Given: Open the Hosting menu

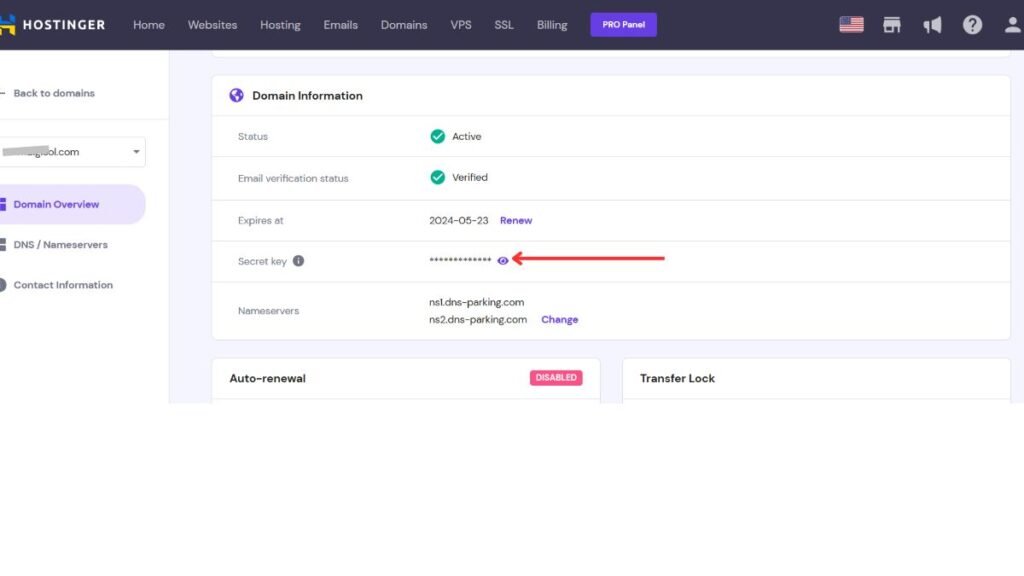Looking at the screenshot, I should click(x=280, y=25).
